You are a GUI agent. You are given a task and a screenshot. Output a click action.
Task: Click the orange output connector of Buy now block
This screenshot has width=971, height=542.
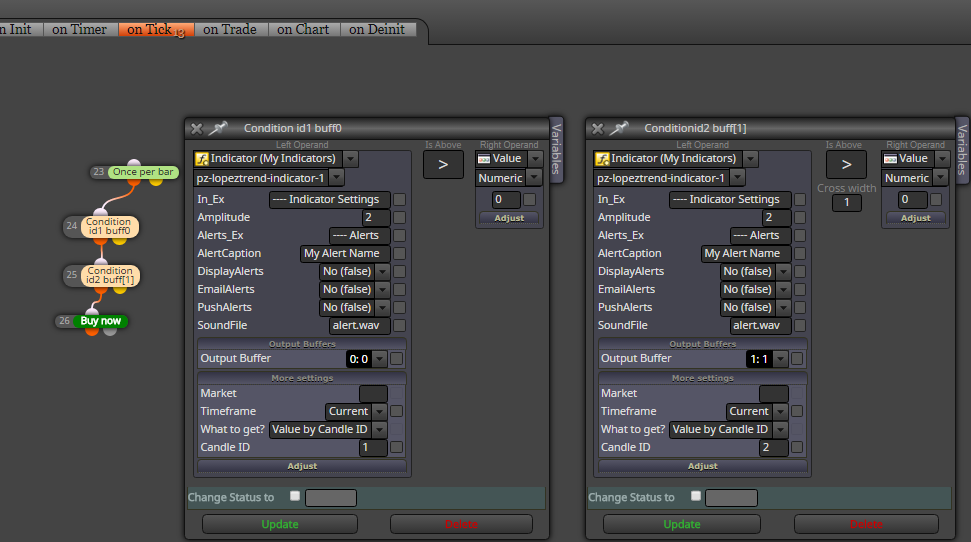92,331
